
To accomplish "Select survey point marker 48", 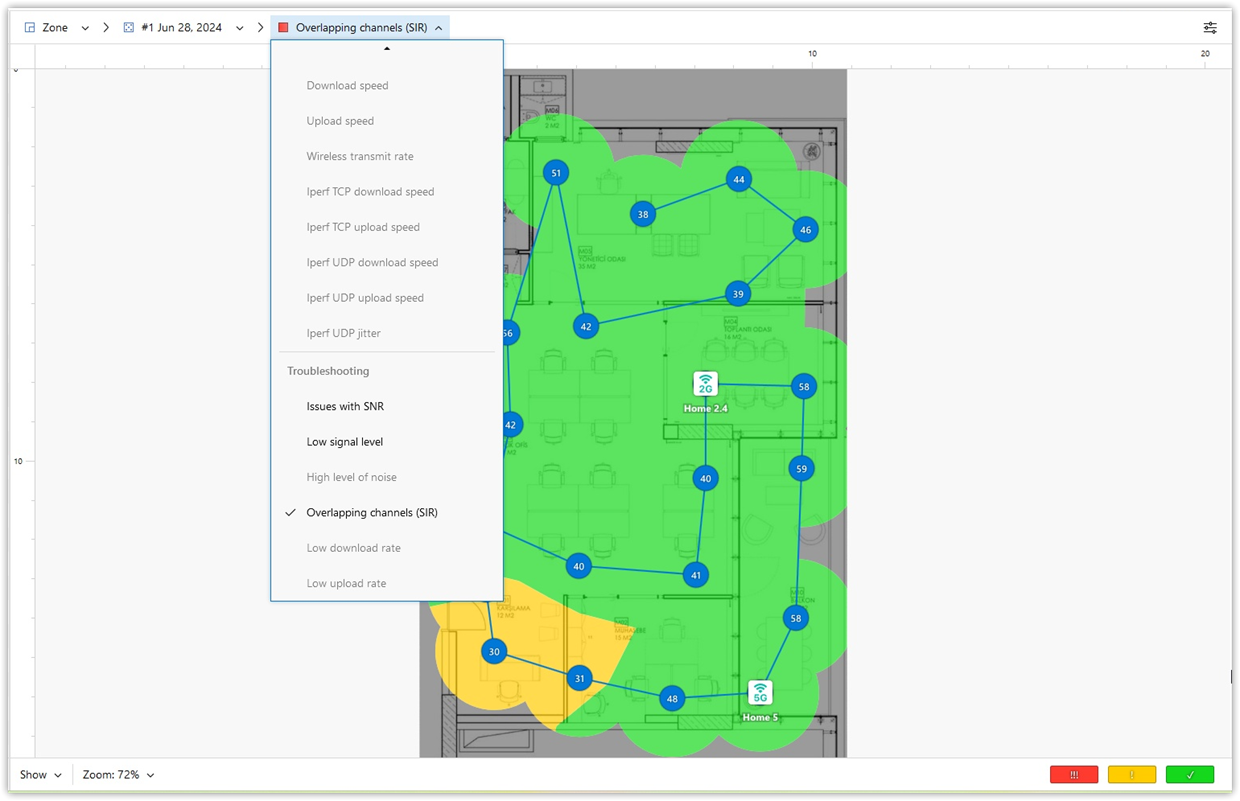I will (672, 699).
